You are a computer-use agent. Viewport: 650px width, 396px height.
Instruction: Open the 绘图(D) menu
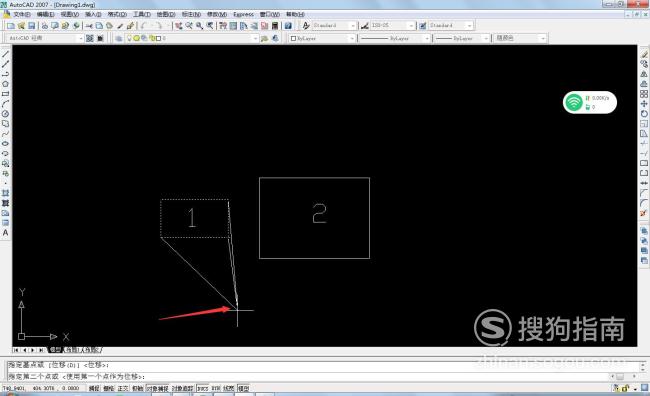tap(166, 15)
